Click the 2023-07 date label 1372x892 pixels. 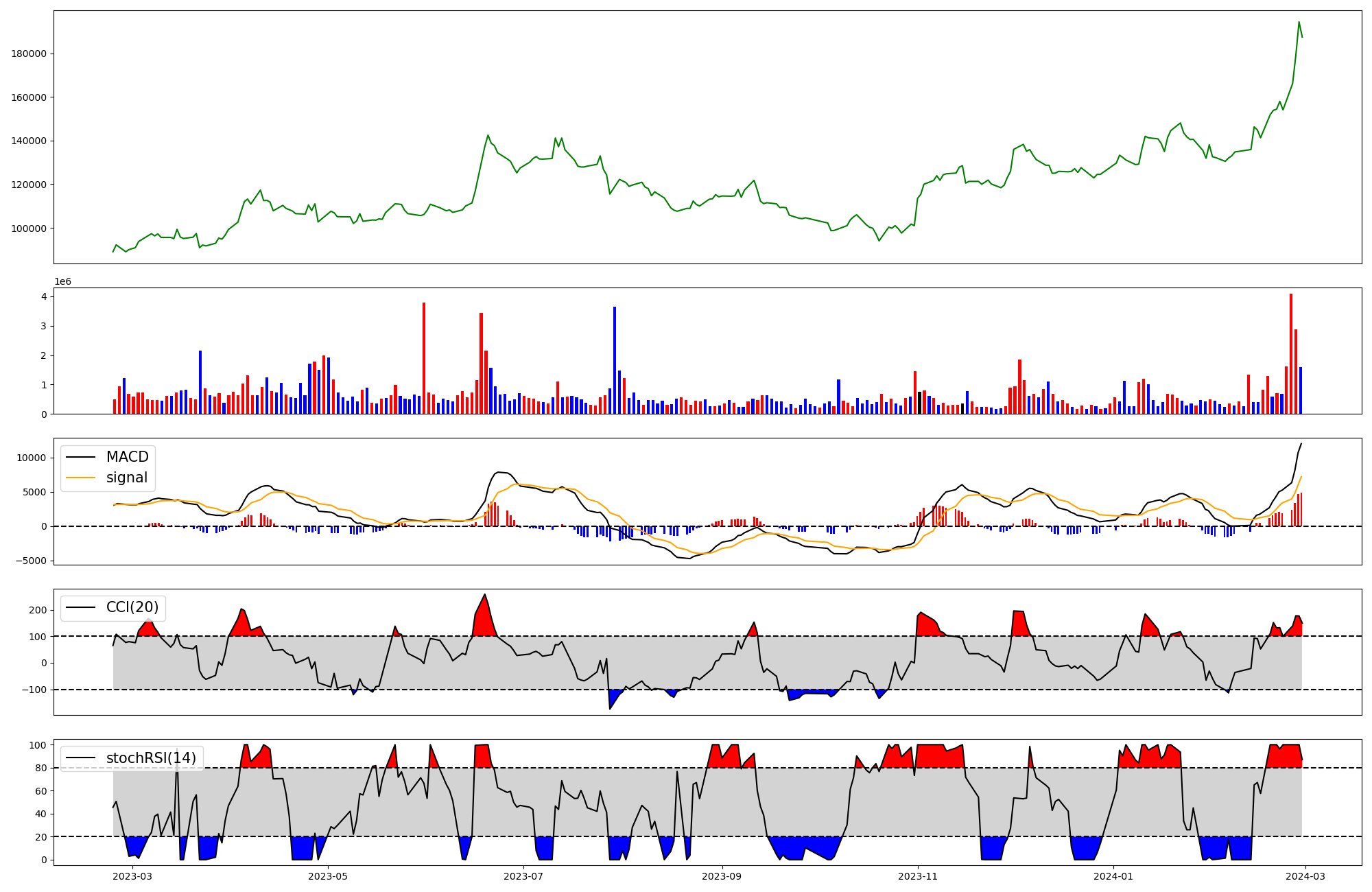pyautogui.click(x=524, y=876)
